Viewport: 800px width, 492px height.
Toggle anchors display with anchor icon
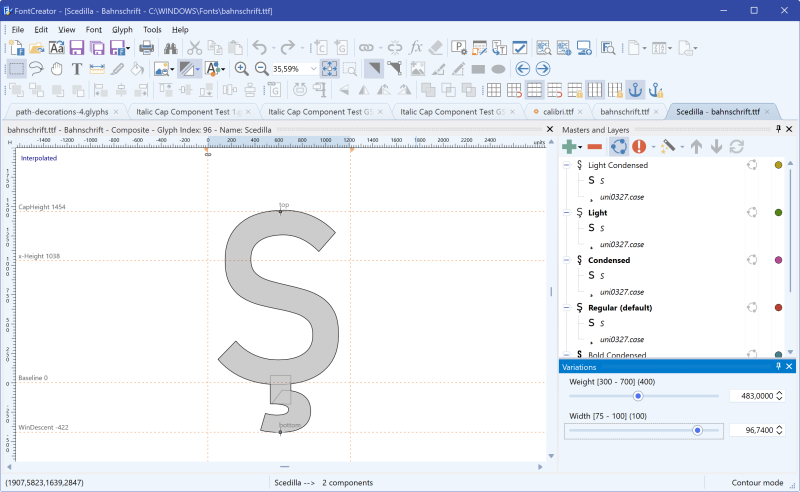pos(635,90)
